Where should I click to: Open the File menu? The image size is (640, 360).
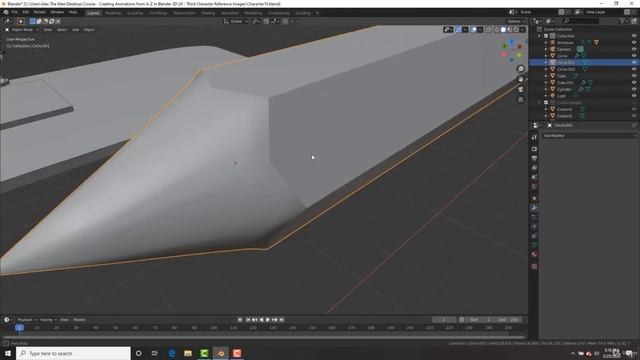14,12
